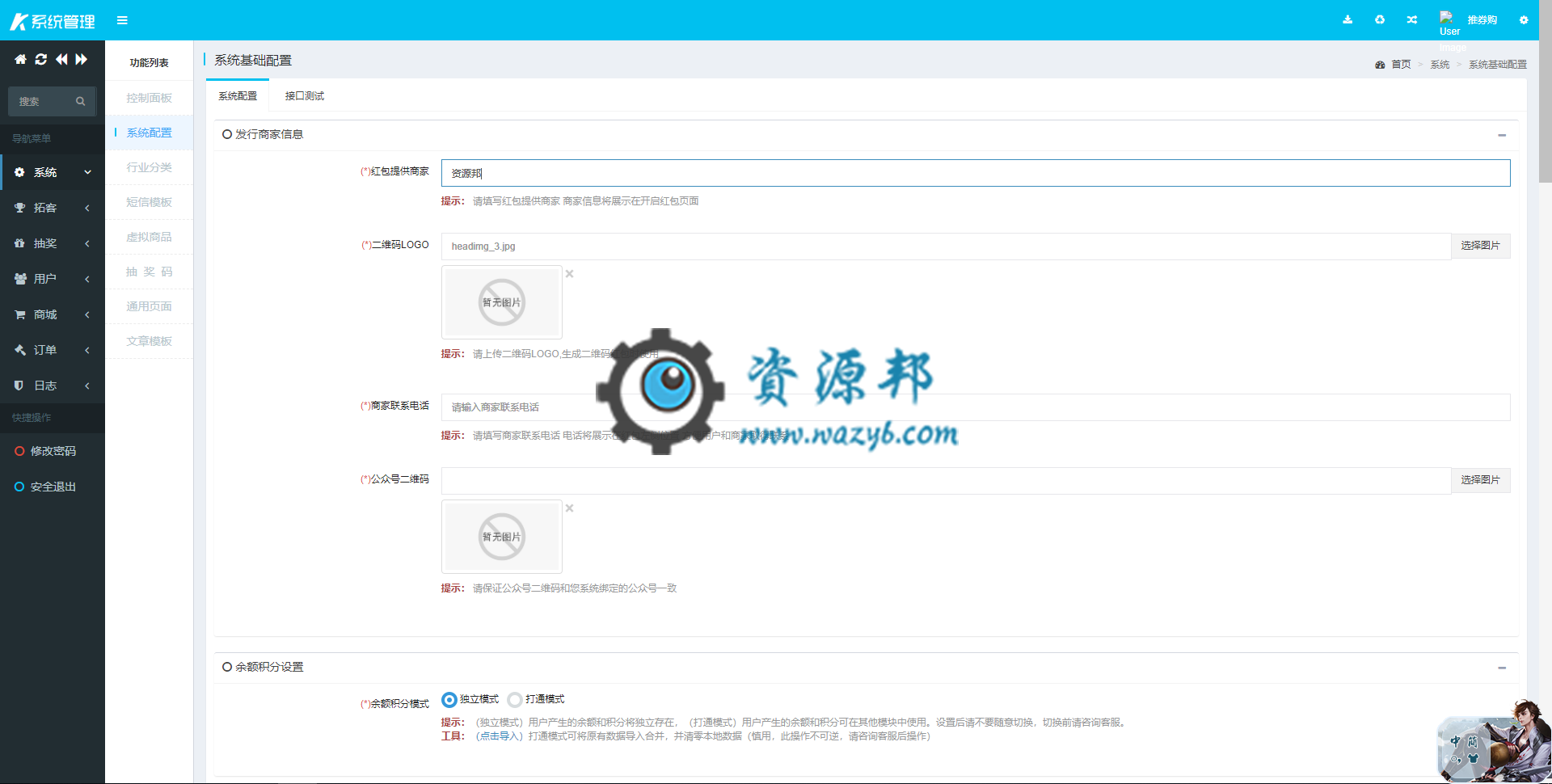Click the forward arrows icon in sidebar
The image size is (1552, 784).
click(x=82, y=59)
